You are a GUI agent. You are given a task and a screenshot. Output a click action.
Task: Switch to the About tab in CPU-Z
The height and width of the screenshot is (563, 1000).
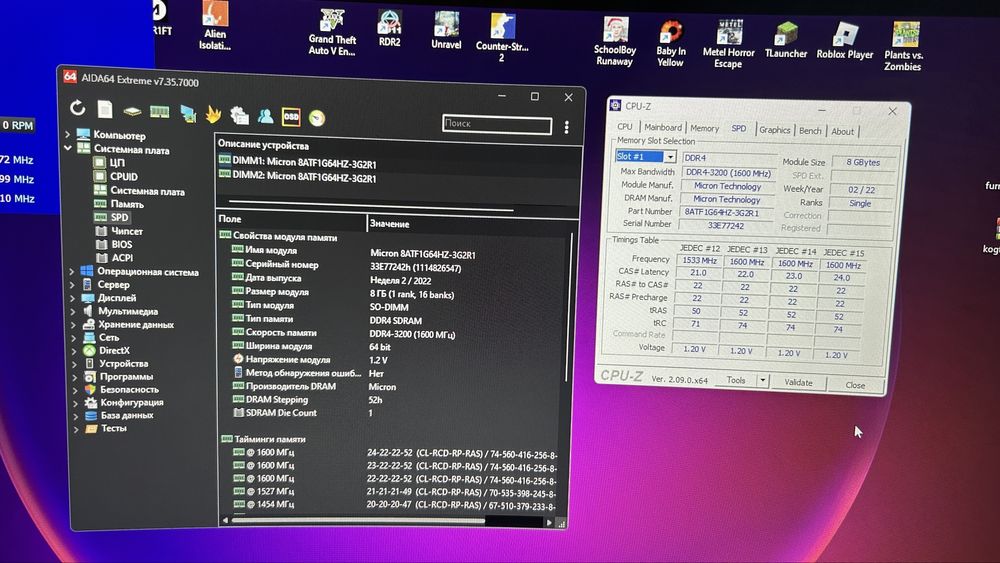(842, 132)
